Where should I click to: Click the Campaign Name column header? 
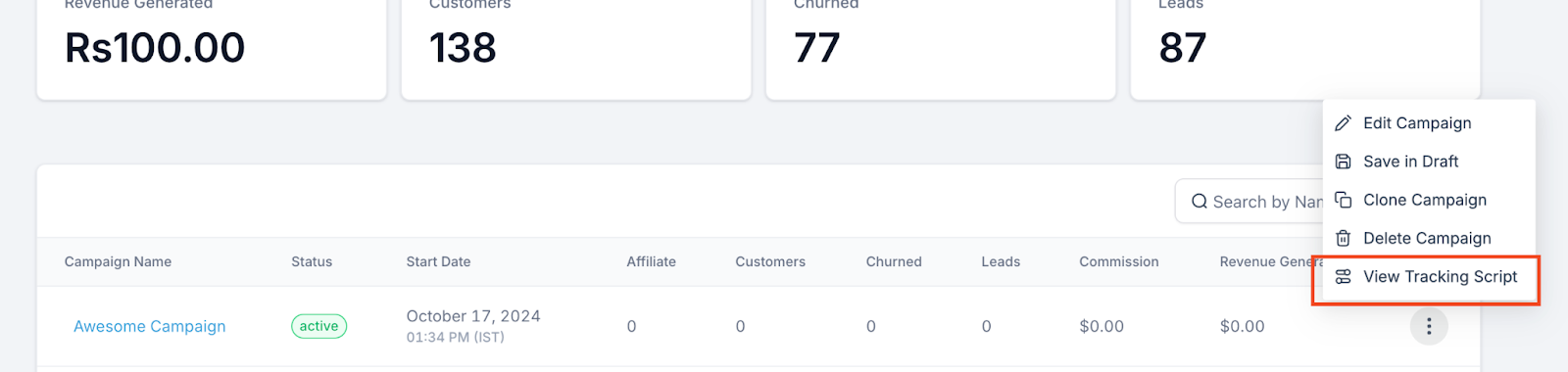click(118, 261)
